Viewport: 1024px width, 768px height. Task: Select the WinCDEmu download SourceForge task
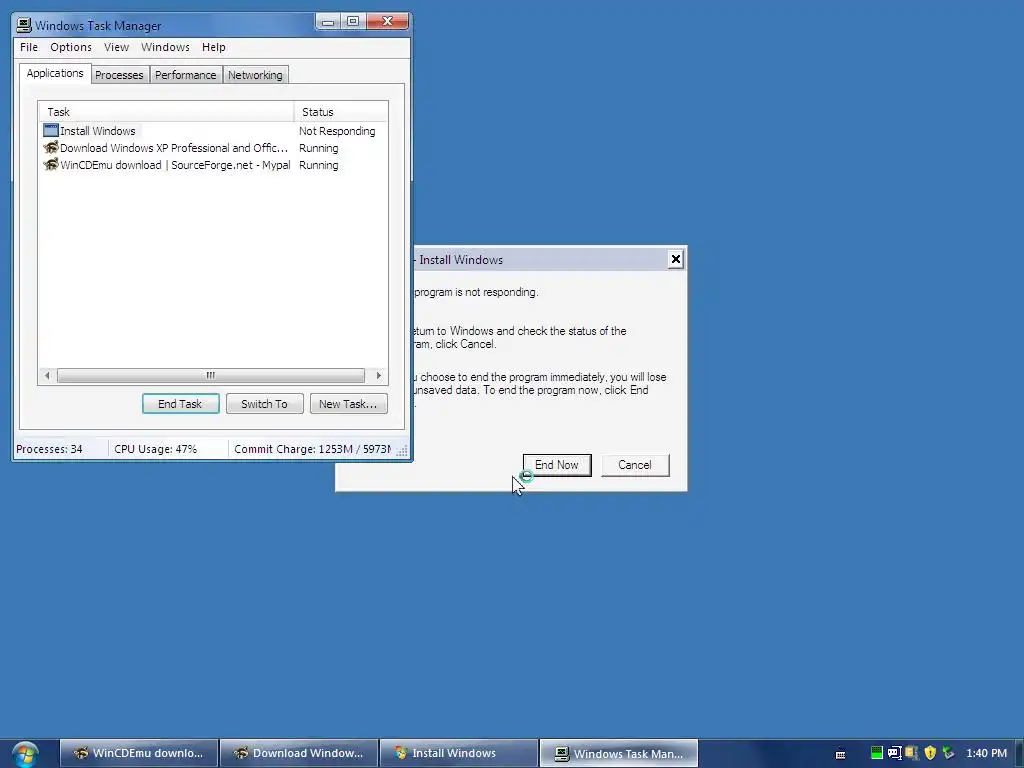coord(213,165)
